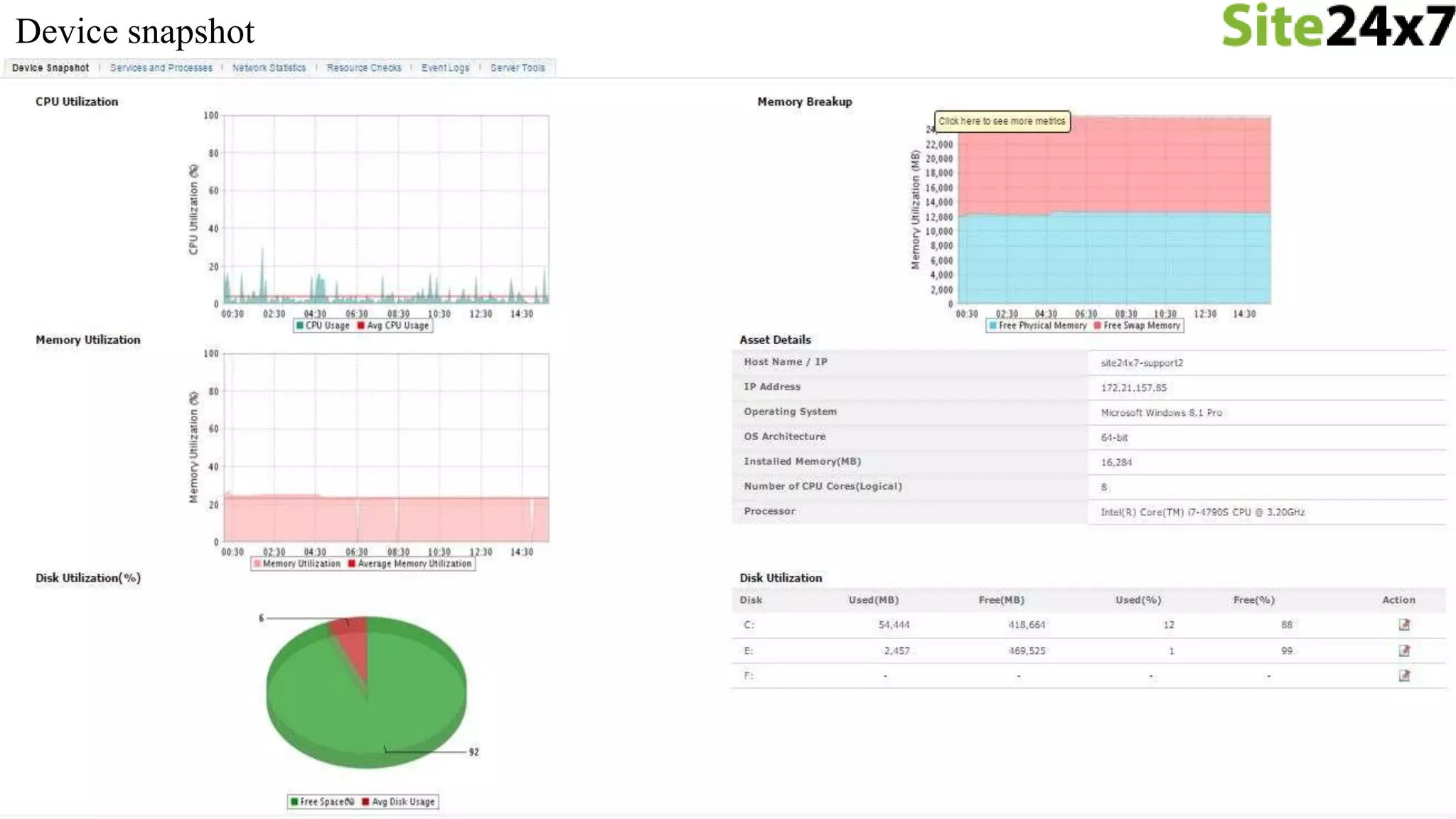
Task: Go to the EventLogs tab
Action: [x=445, y=68]
